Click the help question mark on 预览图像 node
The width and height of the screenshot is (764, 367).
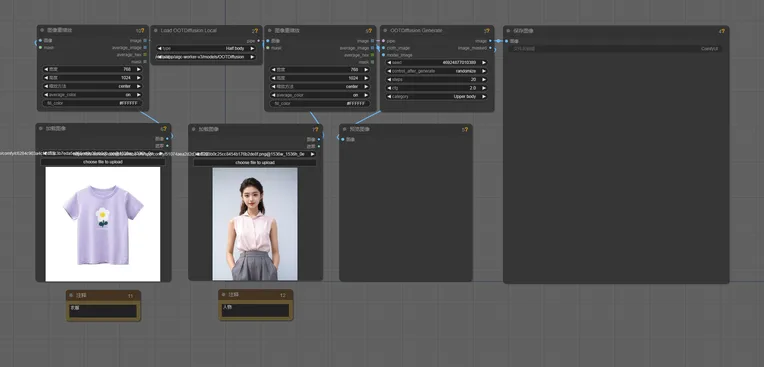click(x=465, y=130)
